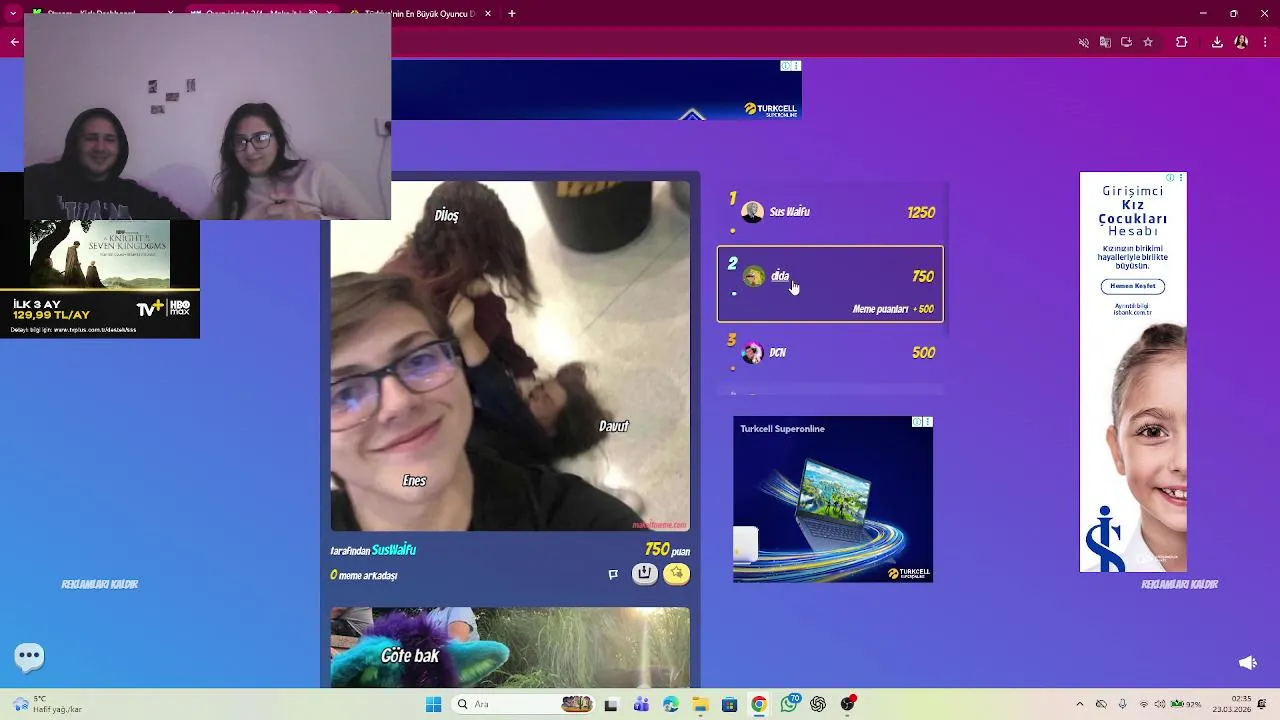
Task: Open a new browser tab
Action: (512, 14)
